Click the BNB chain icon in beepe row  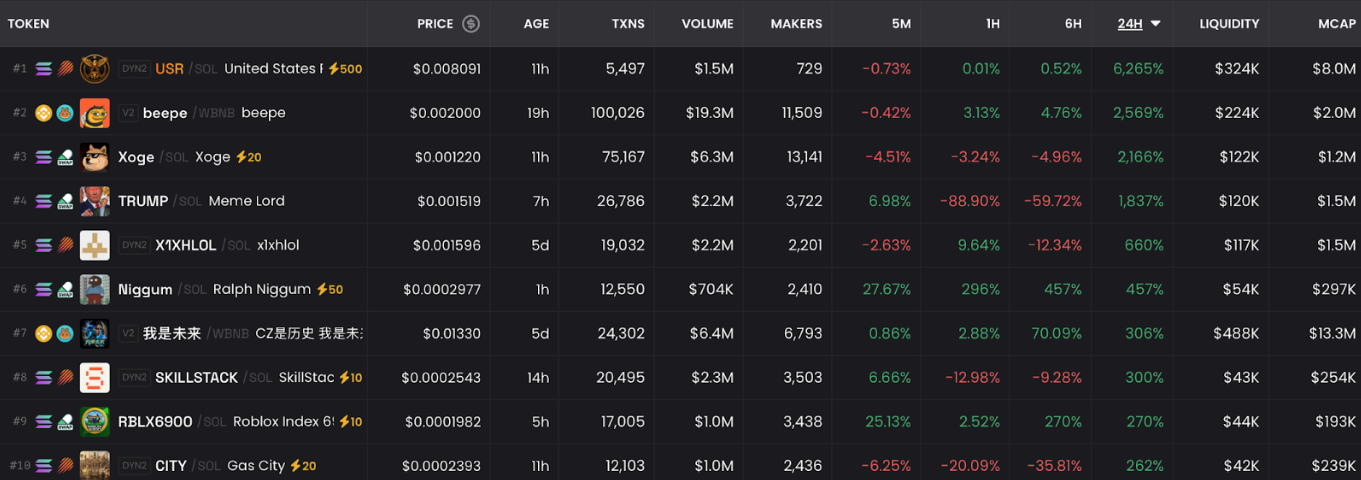coord(44,113)
